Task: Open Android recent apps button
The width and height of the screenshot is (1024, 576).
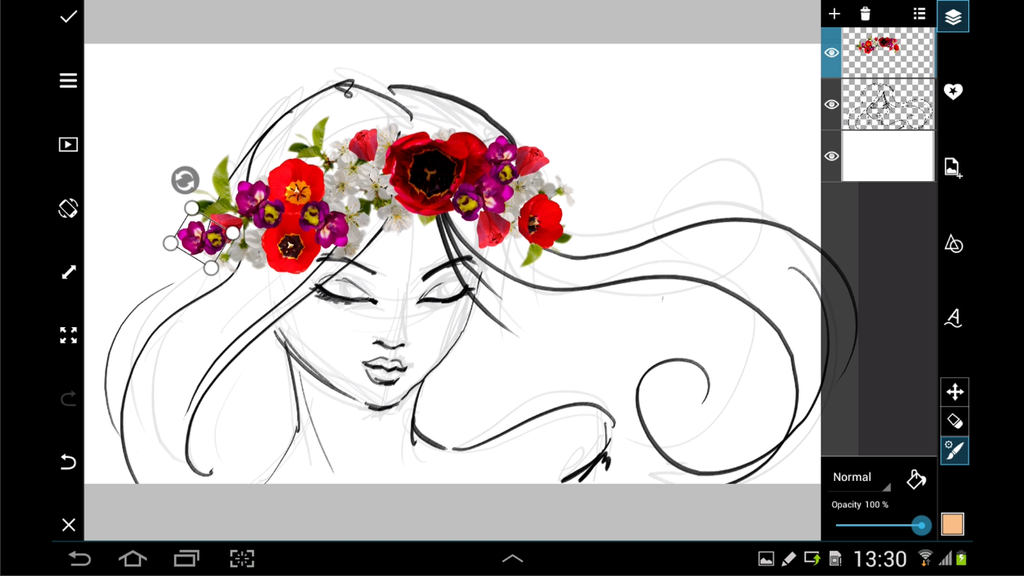Action: [186, 559]
